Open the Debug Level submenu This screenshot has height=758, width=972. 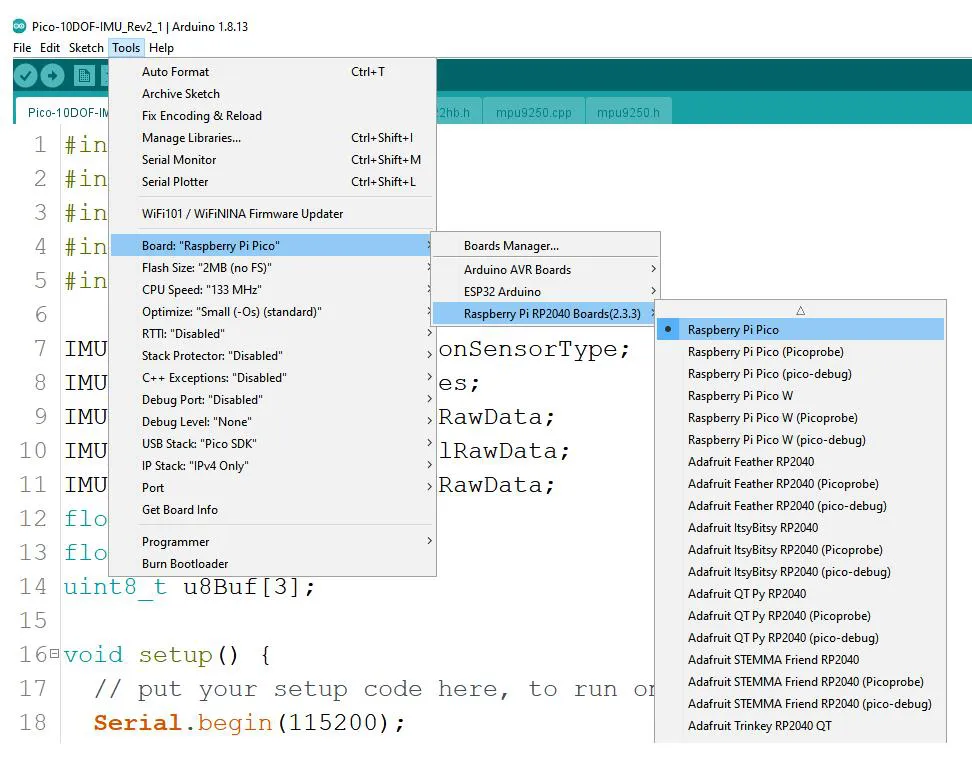pos(273,421)
